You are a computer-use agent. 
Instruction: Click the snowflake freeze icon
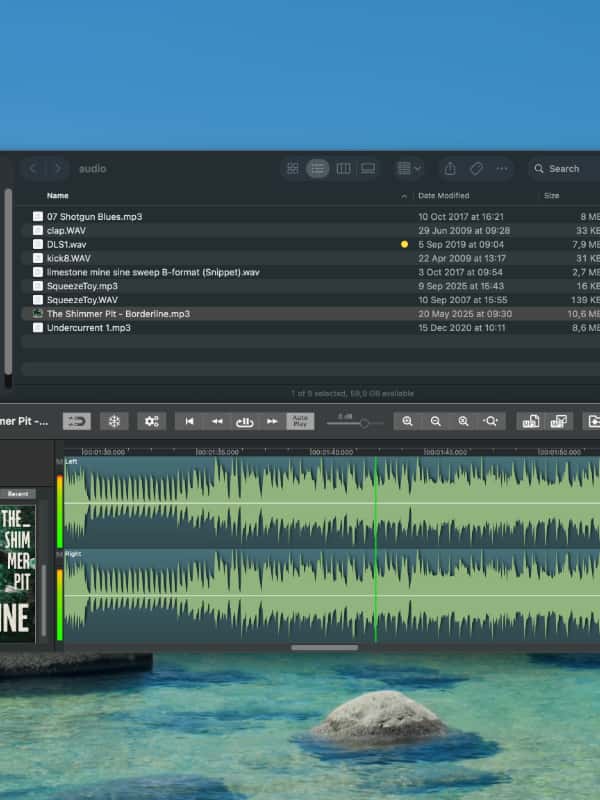[x=114, y=422]
